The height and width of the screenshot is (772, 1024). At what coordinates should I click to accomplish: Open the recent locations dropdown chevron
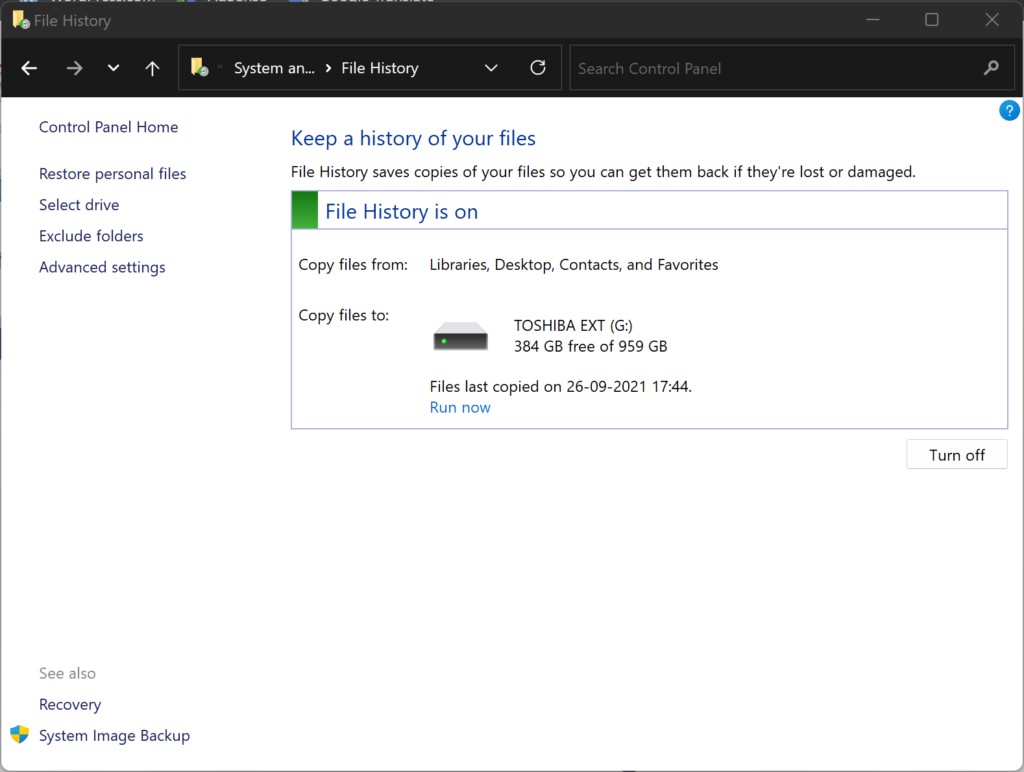(x=113, y=68)
